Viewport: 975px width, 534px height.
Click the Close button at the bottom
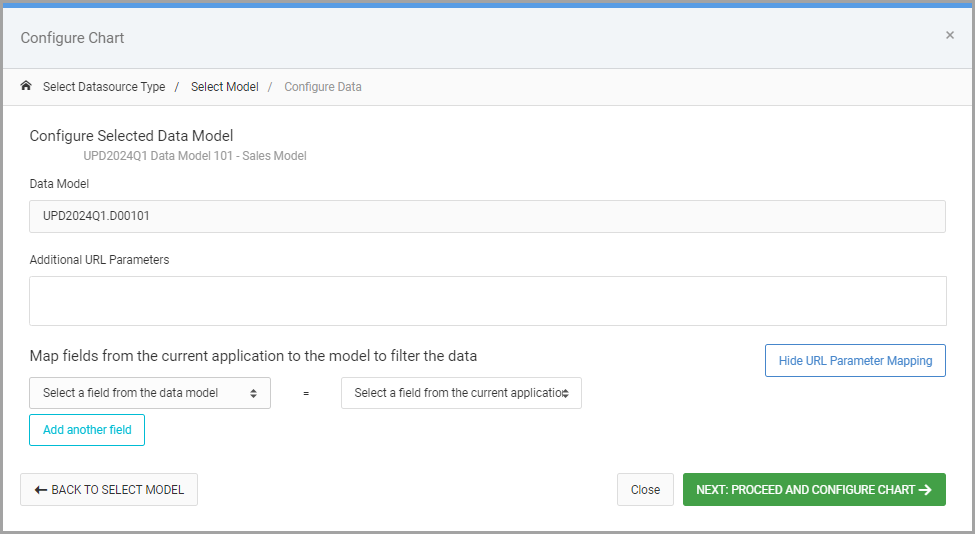pyautogui.click(x=645, y=490)
